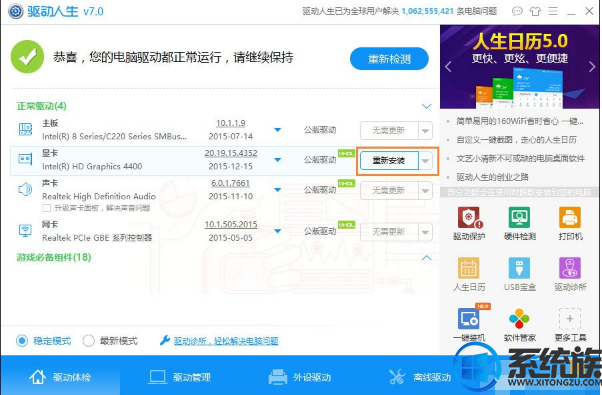Open the feedback chat bubble icon

click(x=517, y=11)
